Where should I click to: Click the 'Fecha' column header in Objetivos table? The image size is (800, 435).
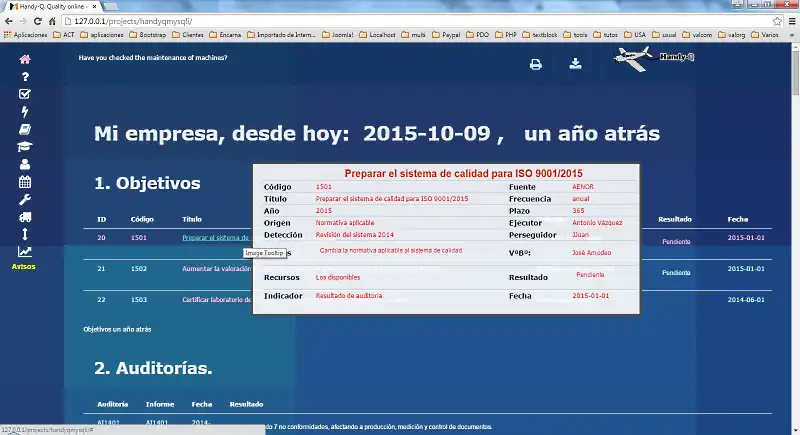pyautogui.click(x=737, y=219)
